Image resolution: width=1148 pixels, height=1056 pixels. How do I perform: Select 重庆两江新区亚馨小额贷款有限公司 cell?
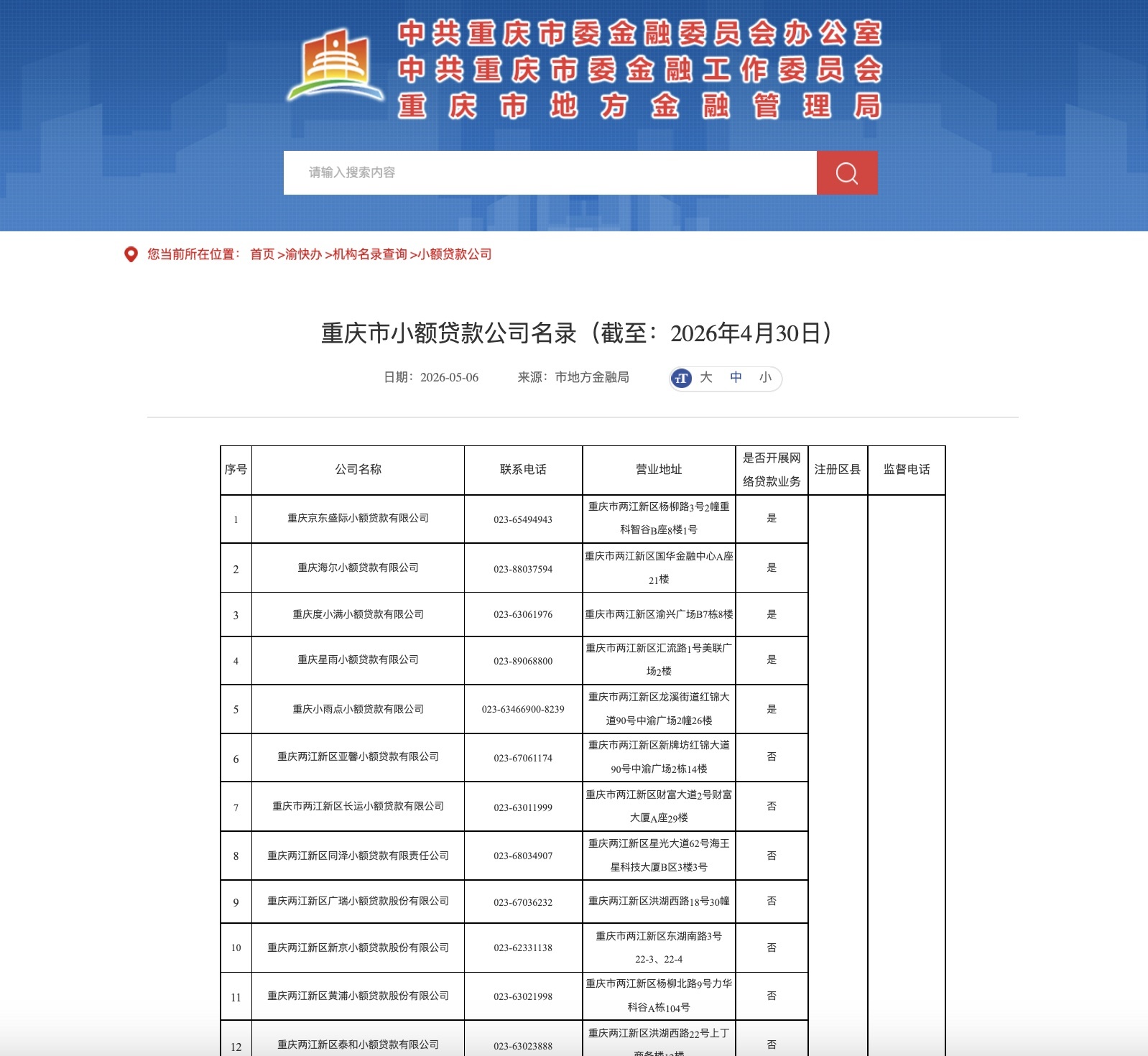pyautogui.click(x=358, y=757)
